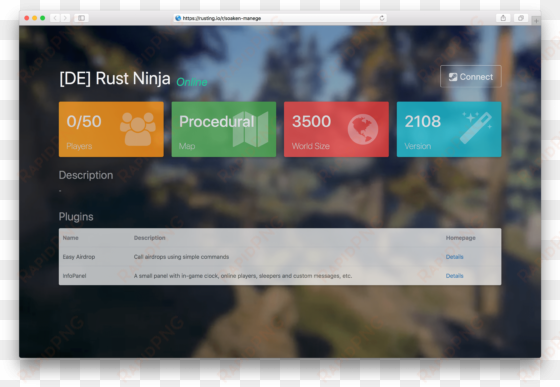Click the browser address bar
The width and height of the screenshot is (560, 387).
[x=280, y=18]
